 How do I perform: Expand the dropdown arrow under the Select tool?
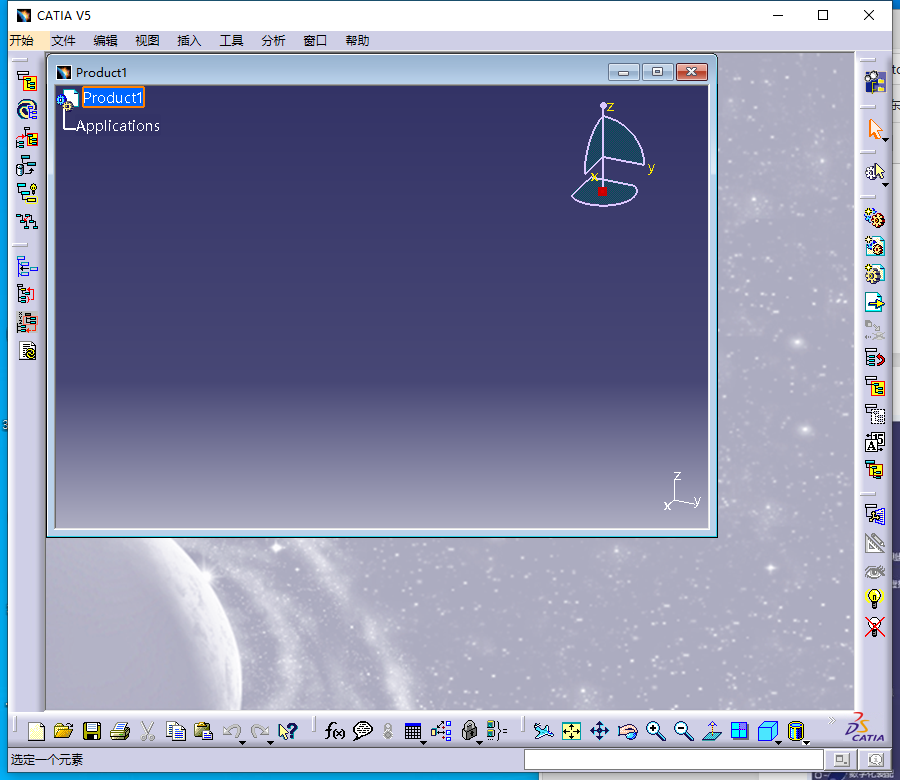885,138
